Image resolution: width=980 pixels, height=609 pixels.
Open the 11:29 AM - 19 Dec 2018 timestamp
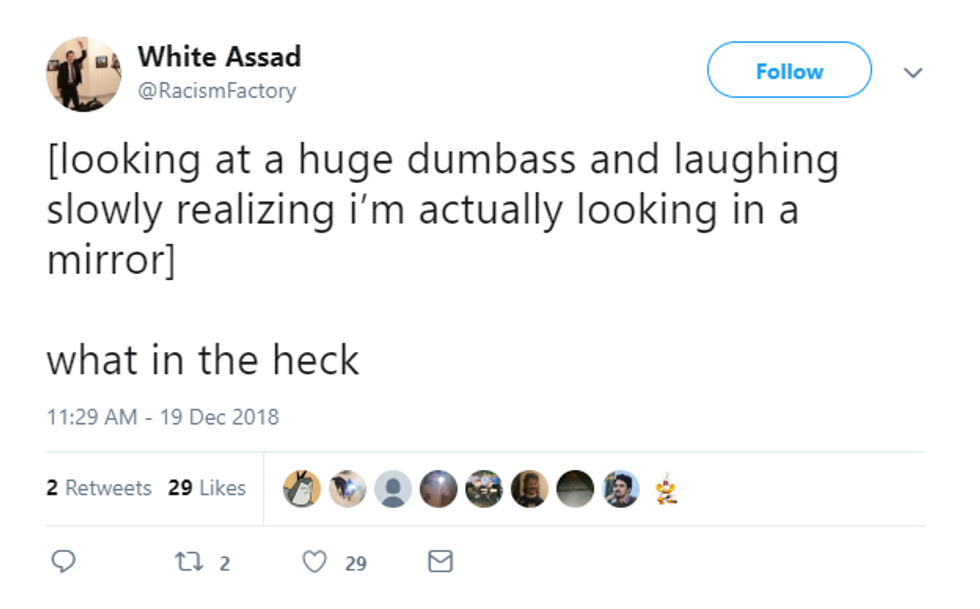point(163,417)
